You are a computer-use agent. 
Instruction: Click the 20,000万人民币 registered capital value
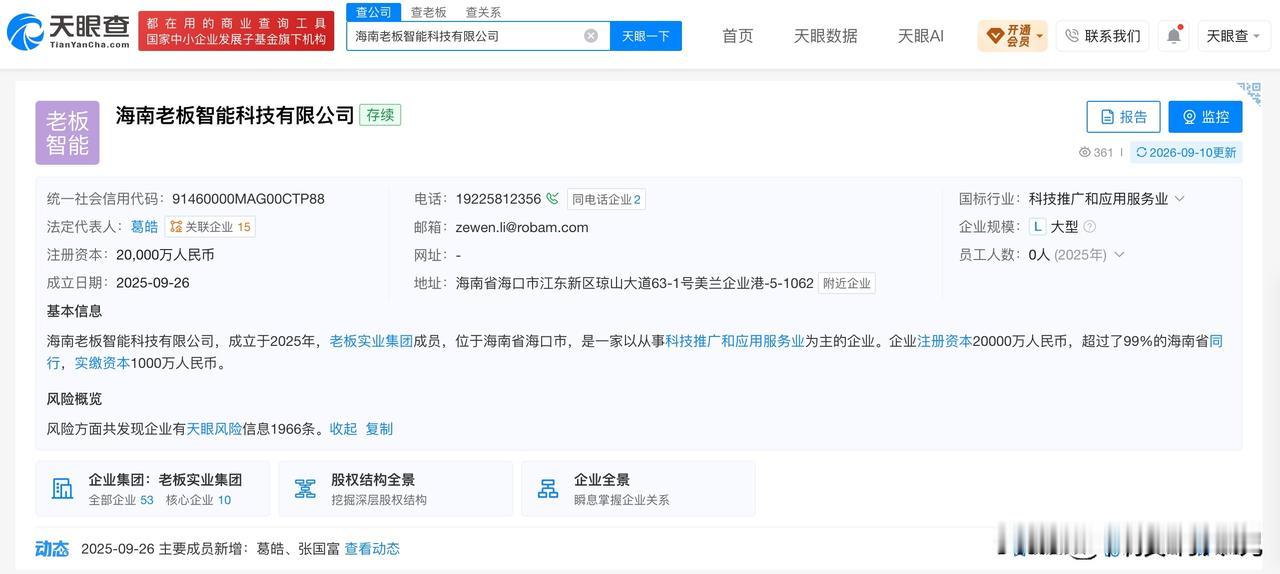pos(165,255)
